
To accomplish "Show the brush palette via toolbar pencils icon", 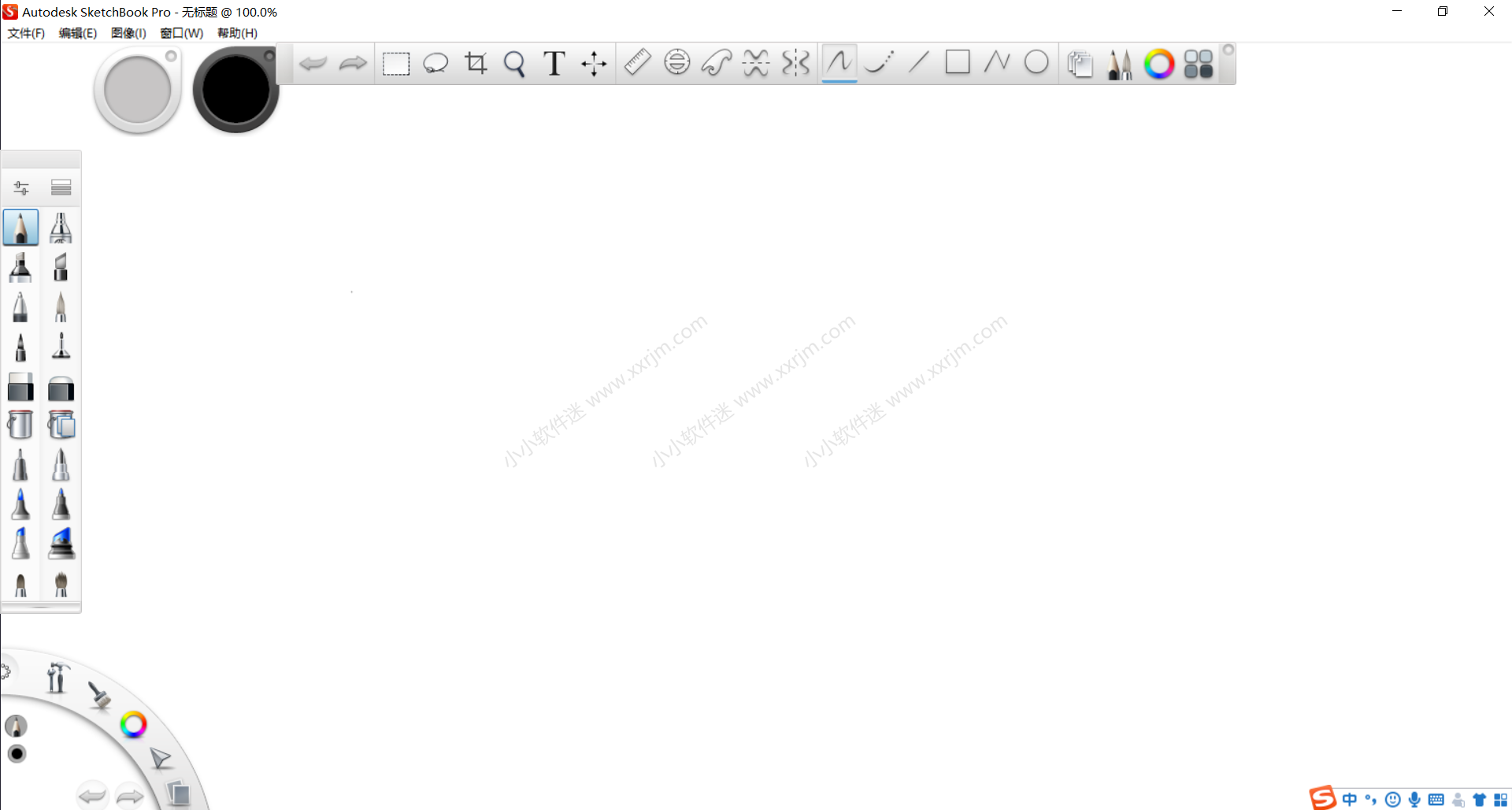I will tap(1120, 65).
